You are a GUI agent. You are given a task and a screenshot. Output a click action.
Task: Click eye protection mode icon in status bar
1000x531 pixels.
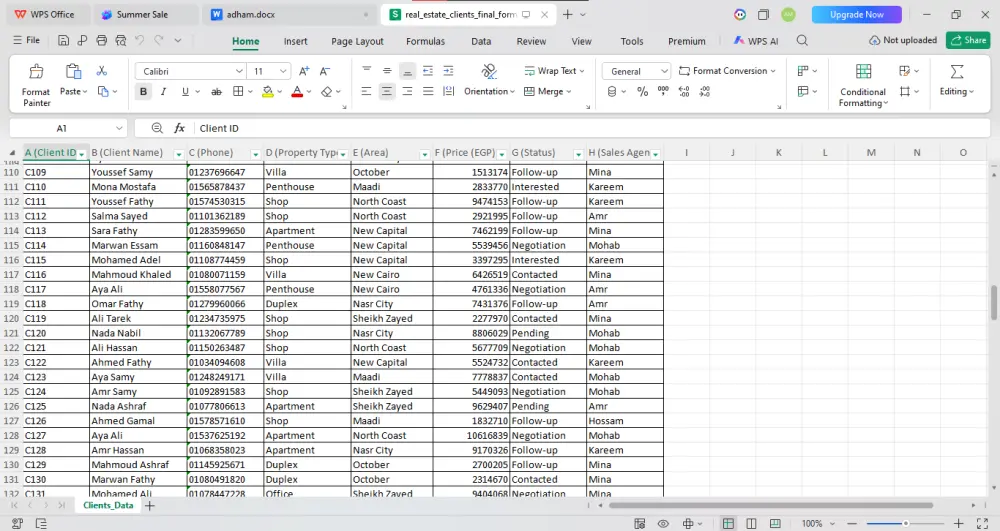pyautogui.click(x=663, y=523)
